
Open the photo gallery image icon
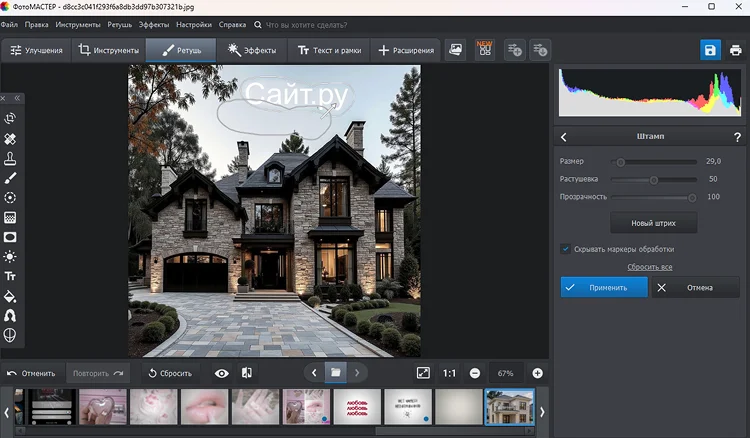[x=455, y=50]
